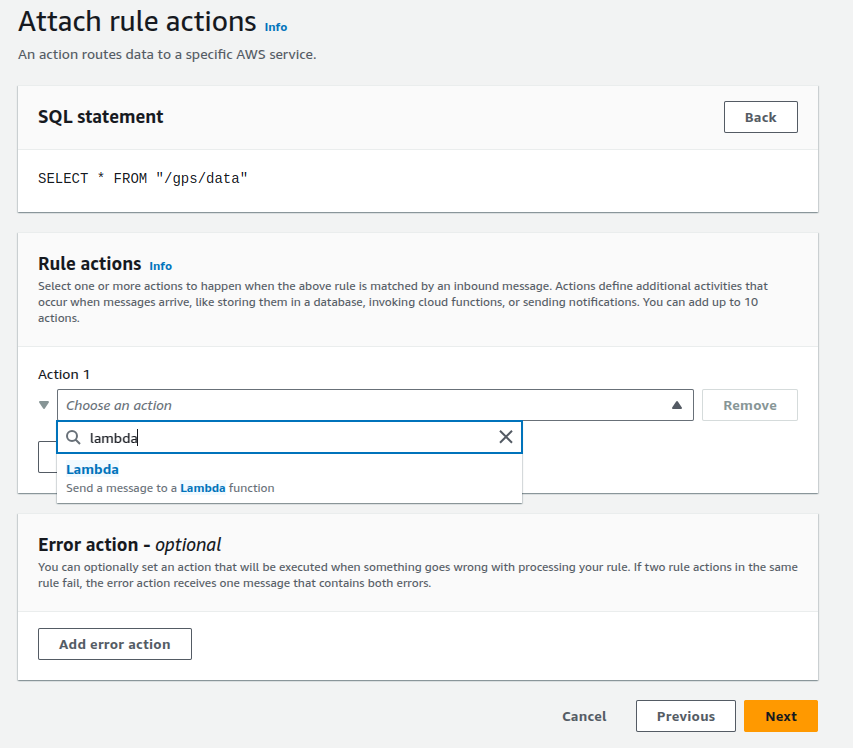Screen dimensions: 853x748
Task: Click the Remove button for Action 1
Action: [x=749, y=405]
